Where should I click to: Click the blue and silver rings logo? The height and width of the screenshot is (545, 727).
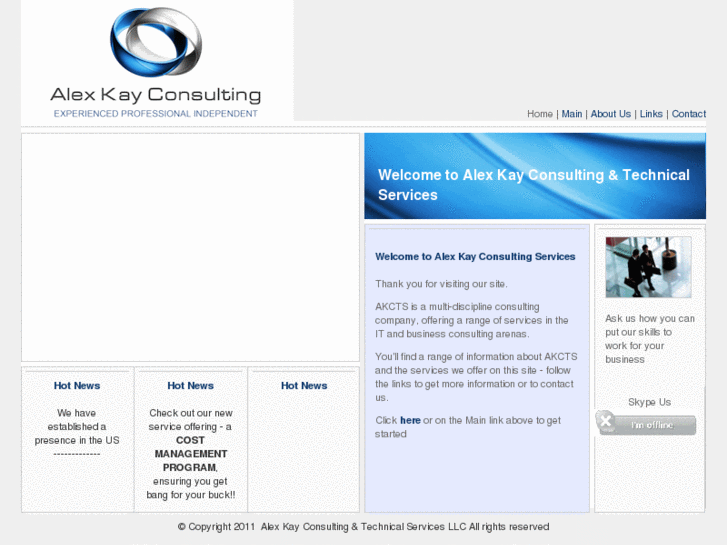(156, 42)
